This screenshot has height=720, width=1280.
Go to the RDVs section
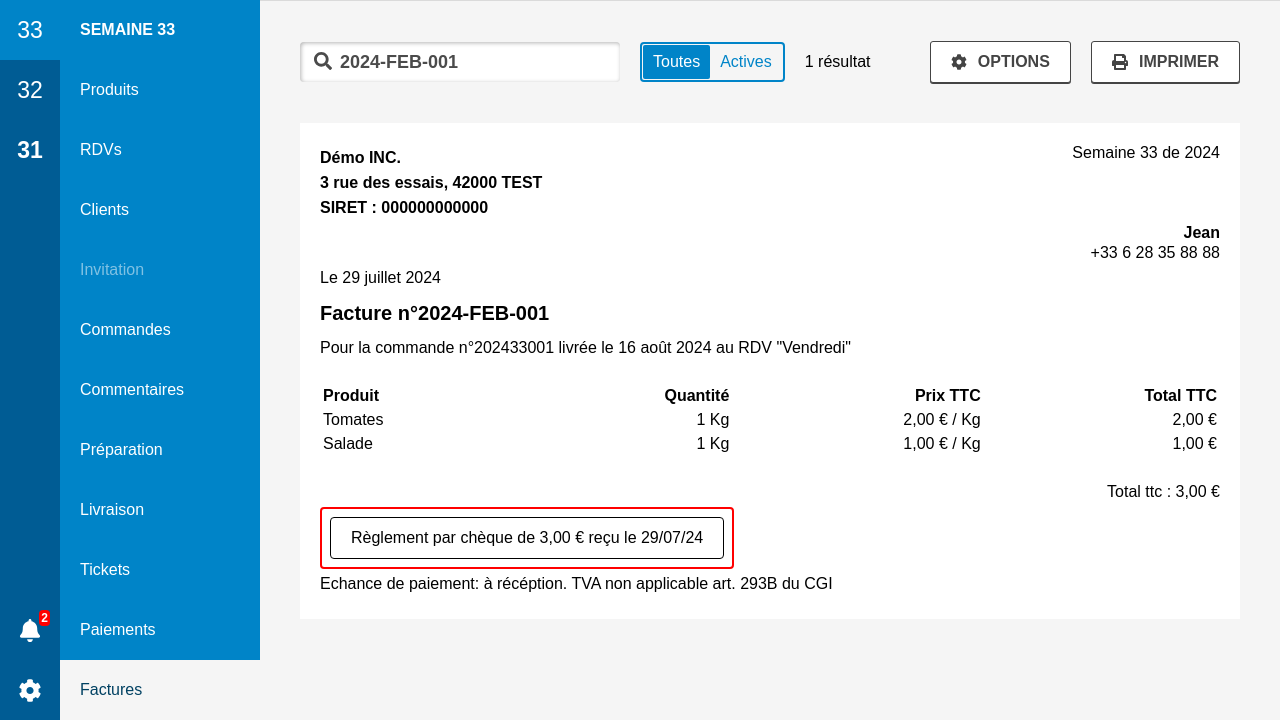point(101,150)
